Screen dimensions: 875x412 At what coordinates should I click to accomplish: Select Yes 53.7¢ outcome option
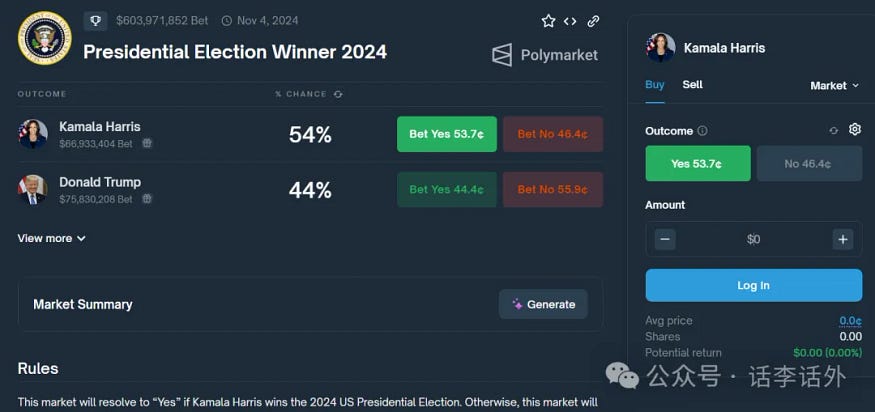pyautogui.click(x=698, y=163)
